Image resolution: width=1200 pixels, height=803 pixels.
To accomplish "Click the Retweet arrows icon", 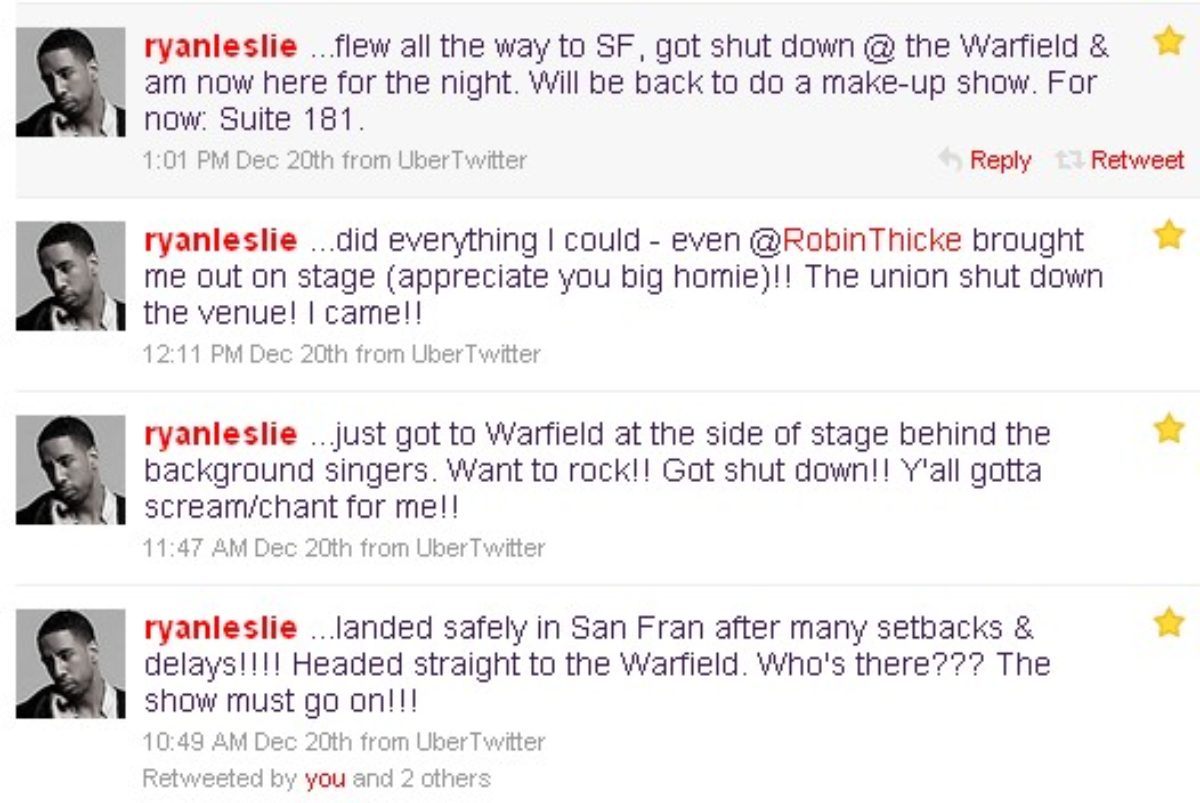I will [1070, 160].
